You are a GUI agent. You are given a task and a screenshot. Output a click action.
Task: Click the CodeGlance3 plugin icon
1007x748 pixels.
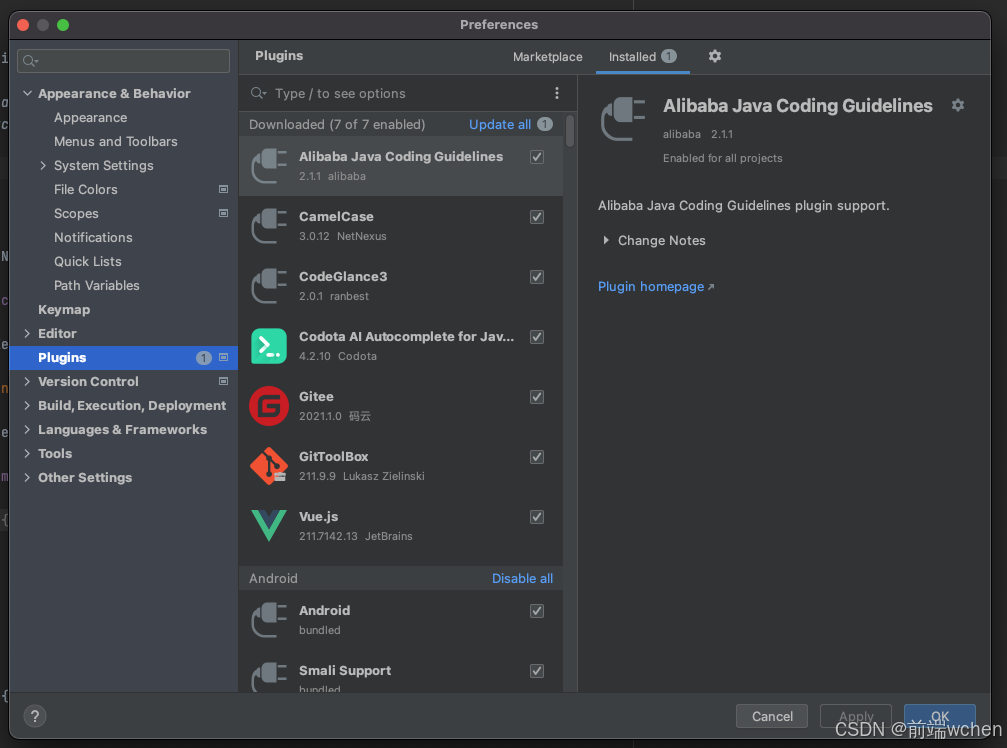[268, 286]
